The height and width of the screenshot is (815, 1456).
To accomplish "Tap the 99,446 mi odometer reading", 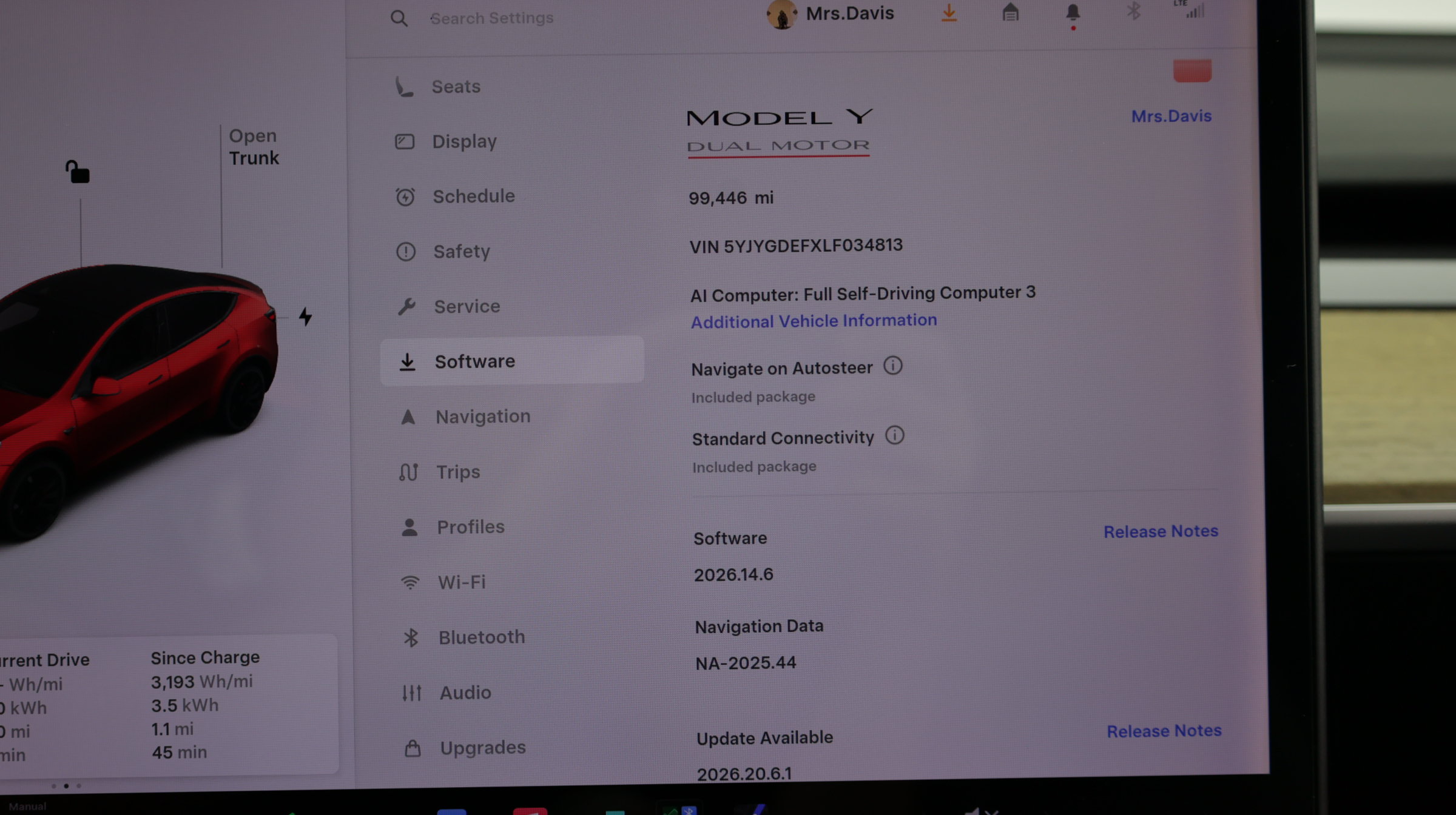I will pos(731,198).
